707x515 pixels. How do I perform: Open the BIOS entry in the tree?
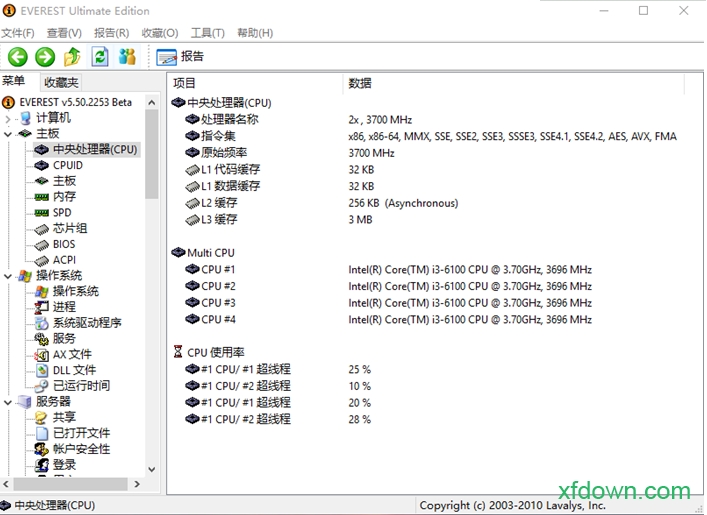tap(64, 244)
